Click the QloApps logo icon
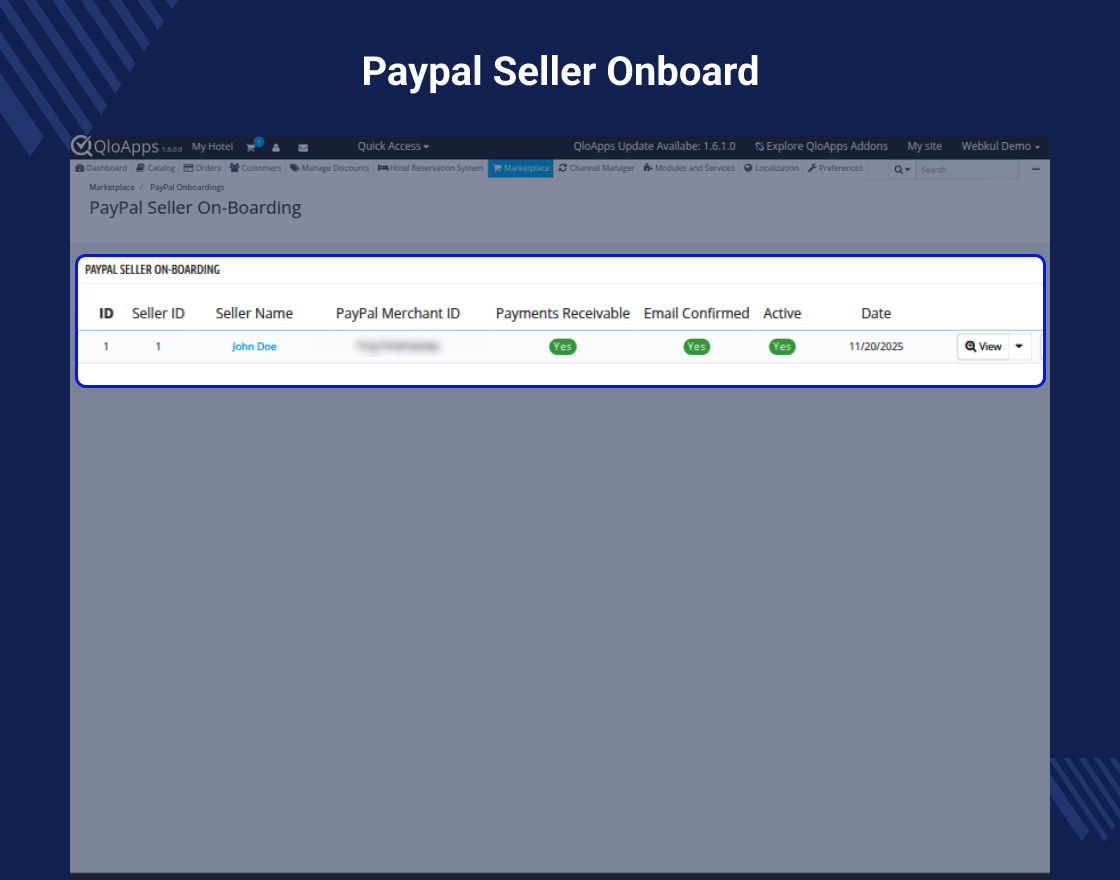Viewport: 1120px width, 880px height. 82,146
